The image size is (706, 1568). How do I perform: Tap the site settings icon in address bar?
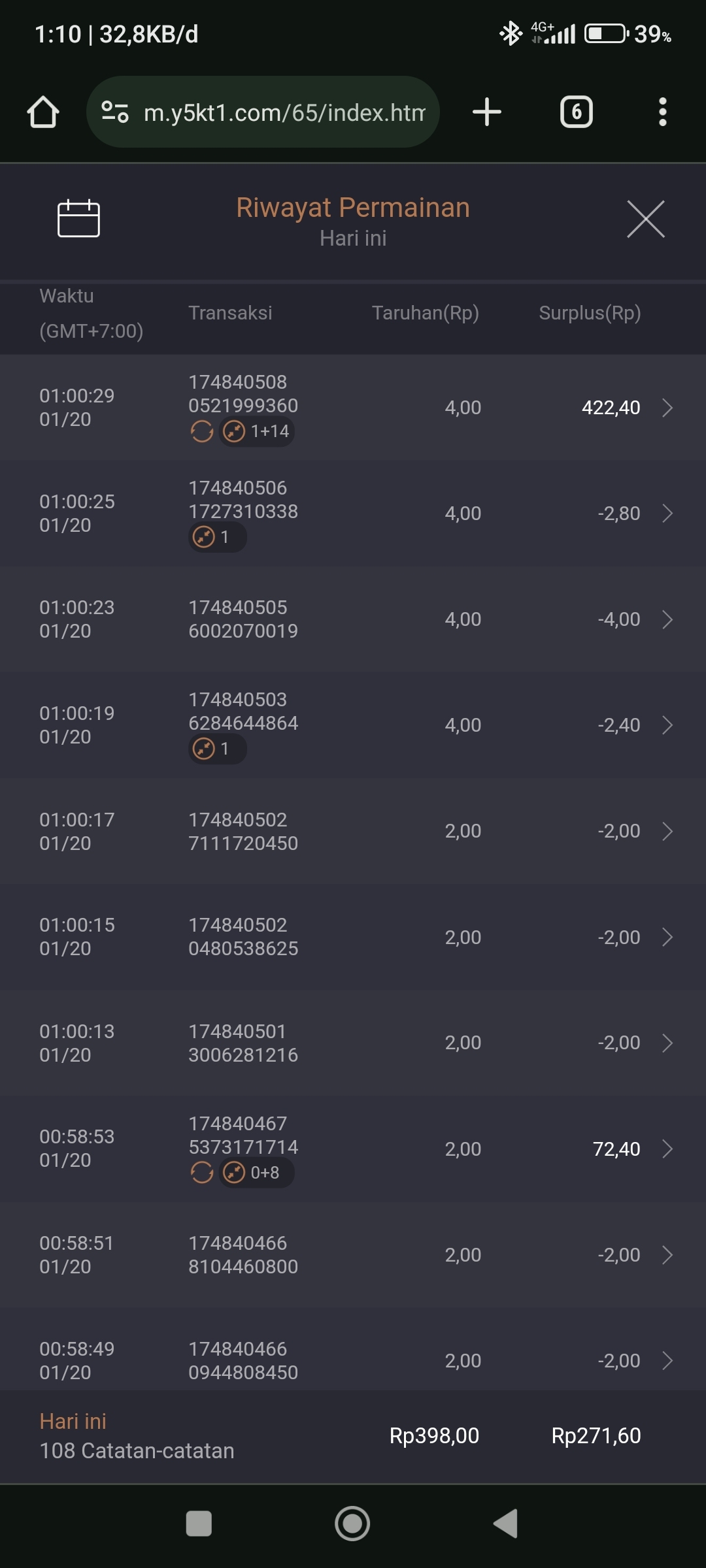point(115,112)
